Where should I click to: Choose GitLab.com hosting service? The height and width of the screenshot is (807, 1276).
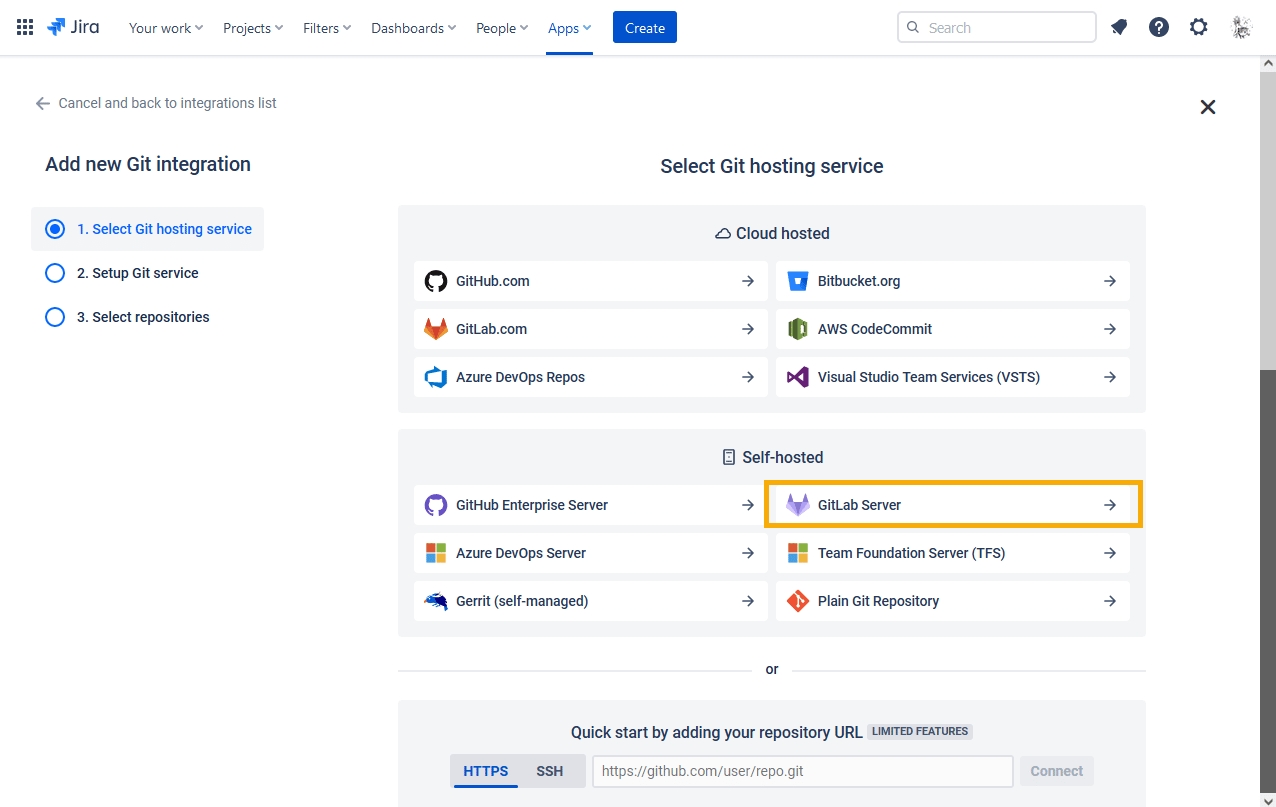[591, 329]
